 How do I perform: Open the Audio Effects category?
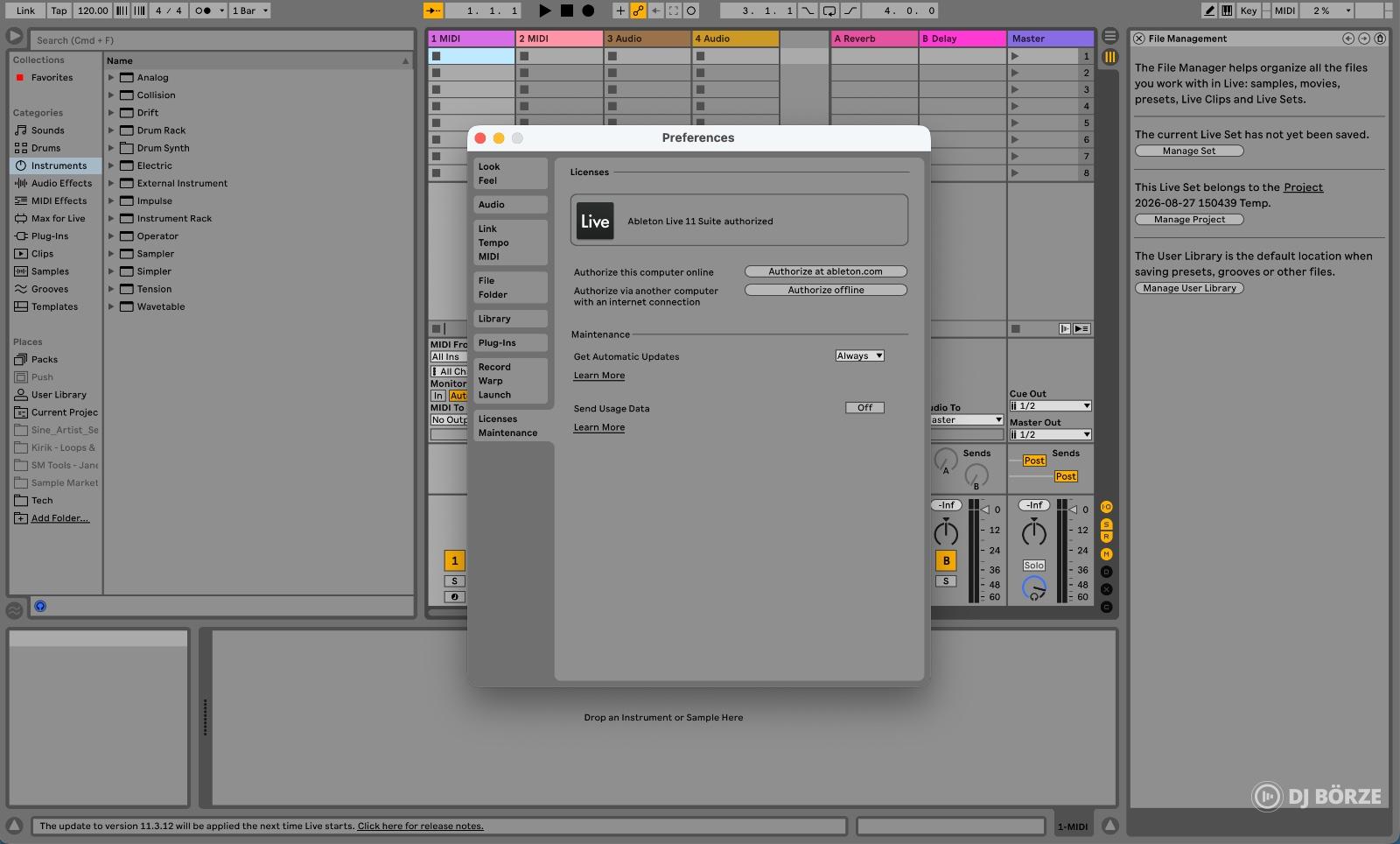pyautogui.click(x=53, y=183)
